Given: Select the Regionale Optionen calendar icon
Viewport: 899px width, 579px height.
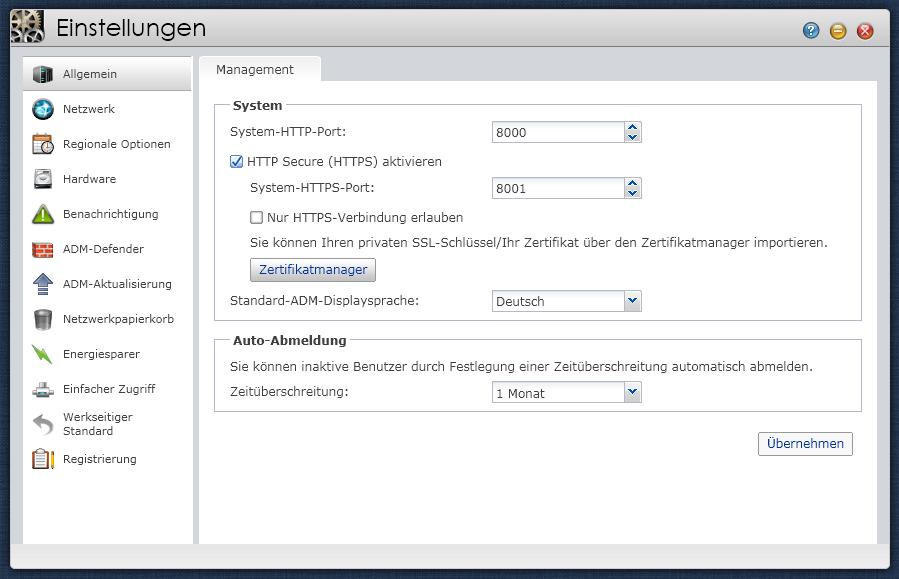Looking at the screenshot, I should point(43,144).
